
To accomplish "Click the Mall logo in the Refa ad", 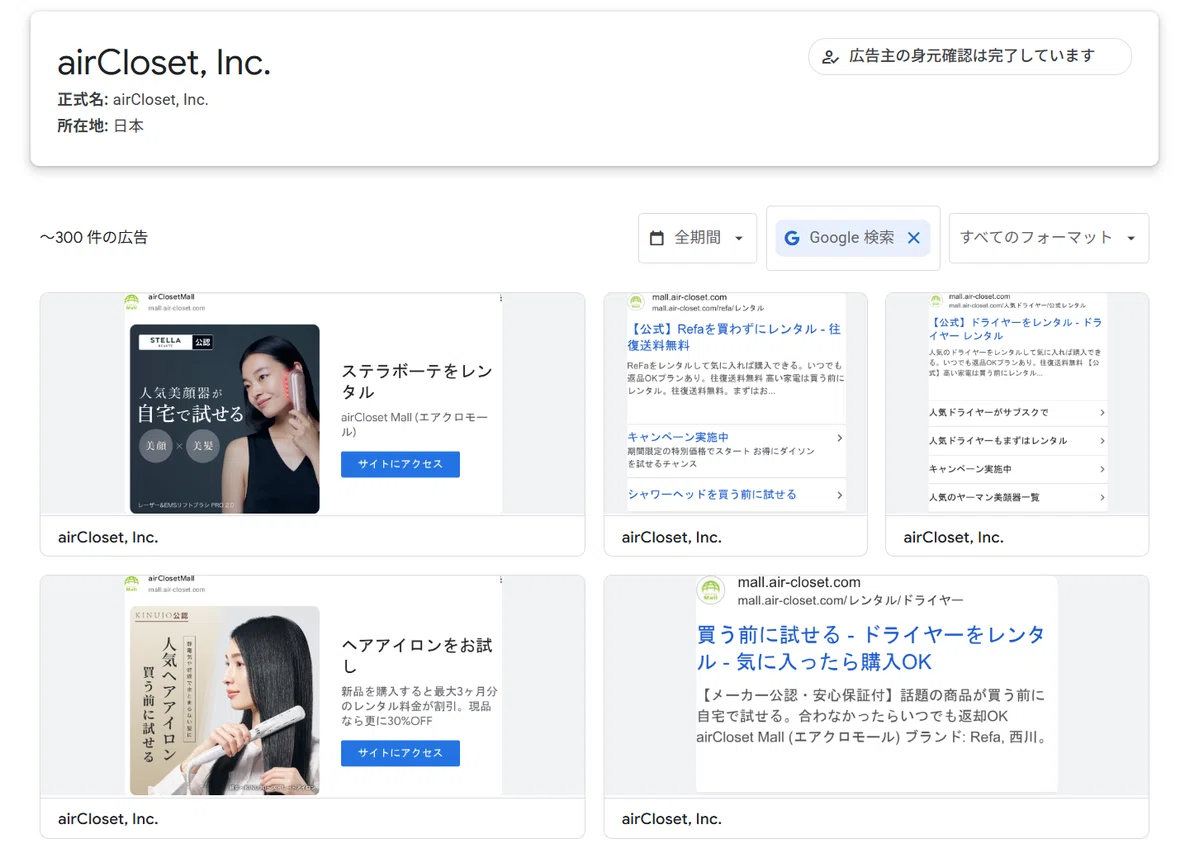I will tap(635, 301).
